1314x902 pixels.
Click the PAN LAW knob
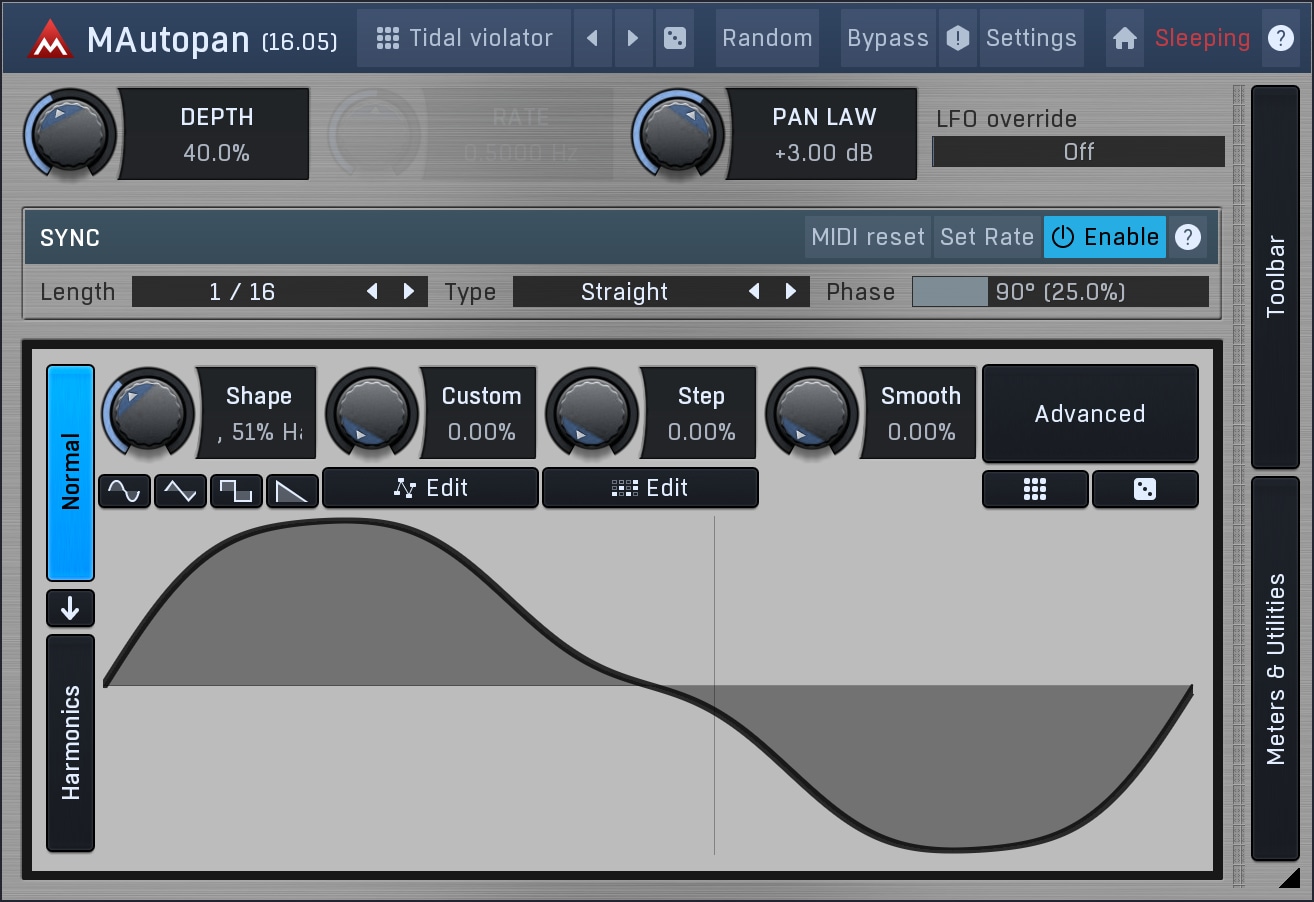(678, 133)
